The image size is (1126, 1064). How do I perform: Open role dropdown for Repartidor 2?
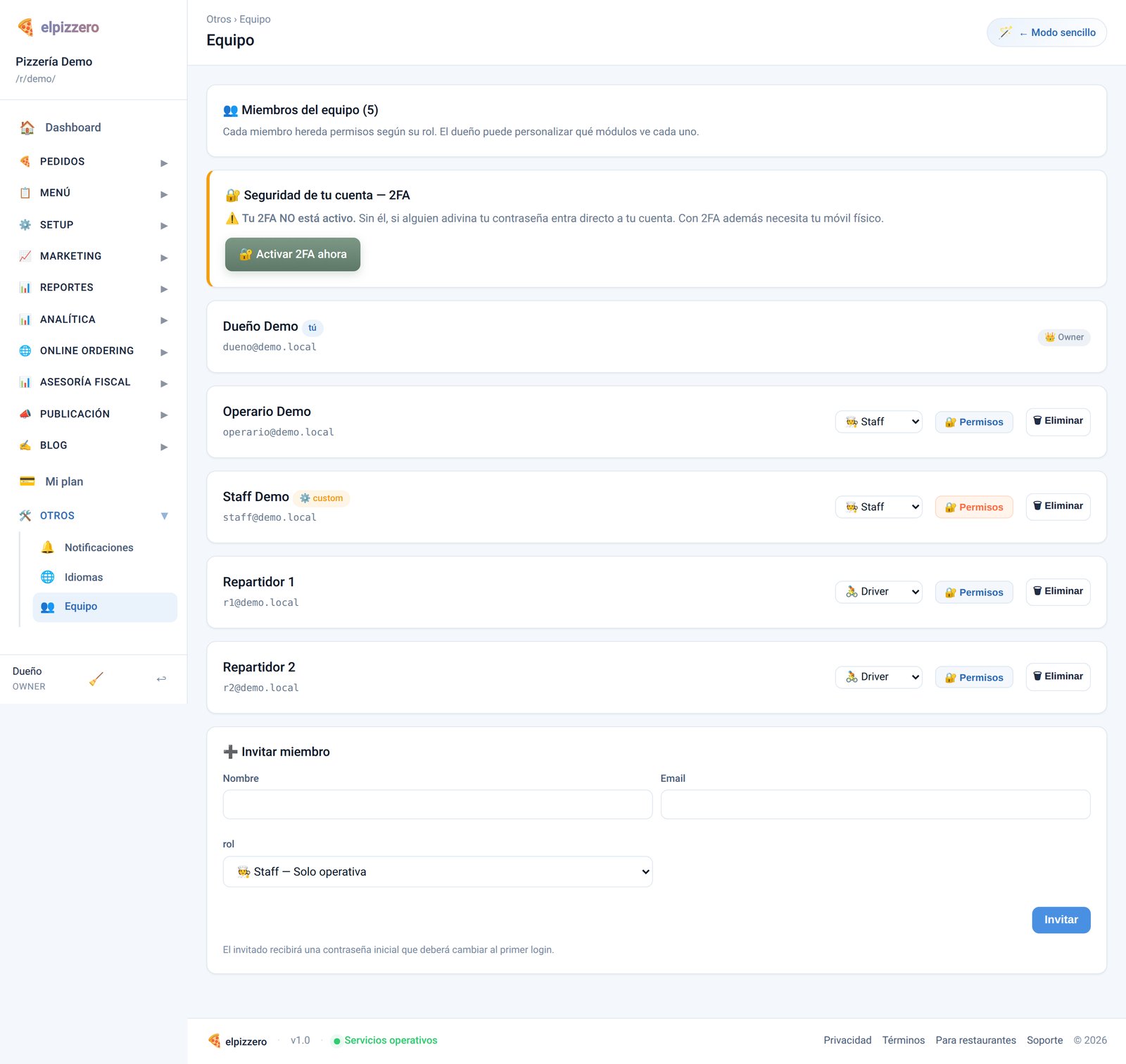[879, 677]
